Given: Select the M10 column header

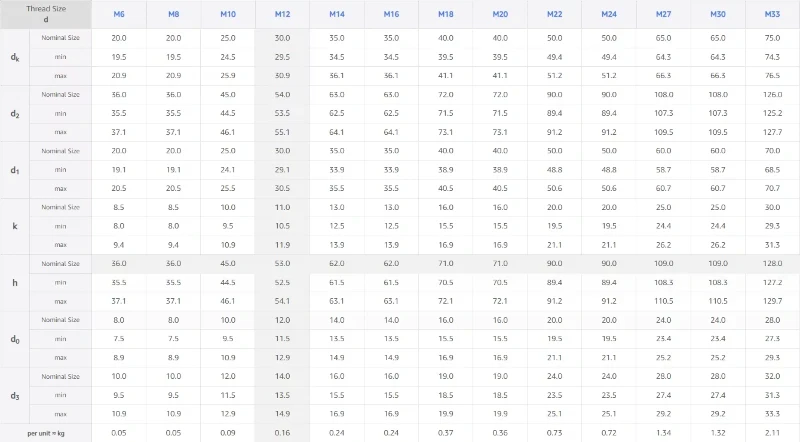Looking at the screenshot, I should pos(228,14).
